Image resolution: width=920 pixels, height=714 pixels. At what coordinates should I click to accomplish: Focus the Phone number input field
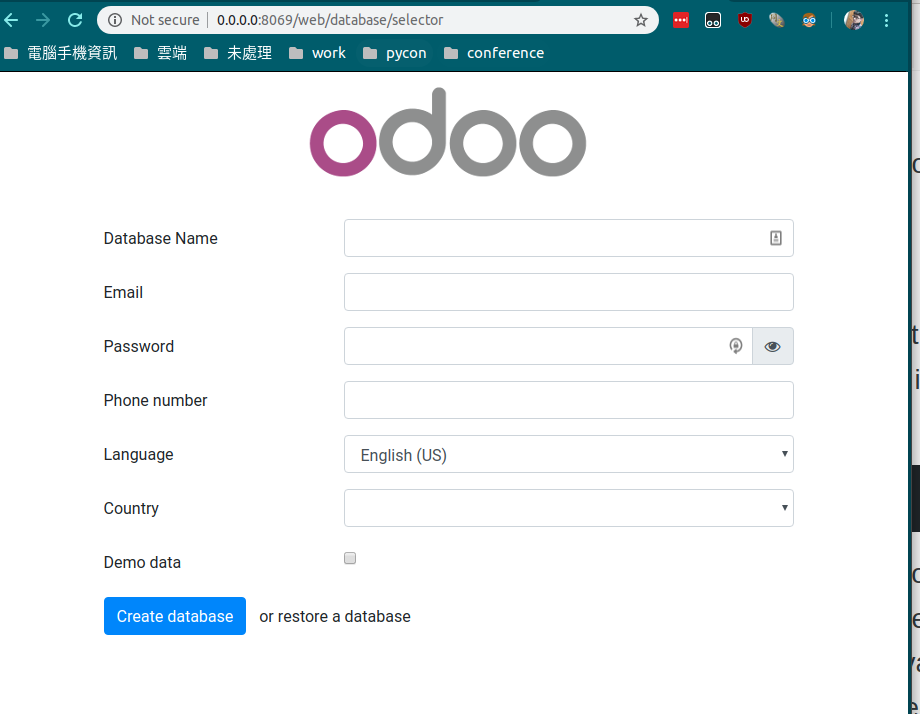[569, 400]
